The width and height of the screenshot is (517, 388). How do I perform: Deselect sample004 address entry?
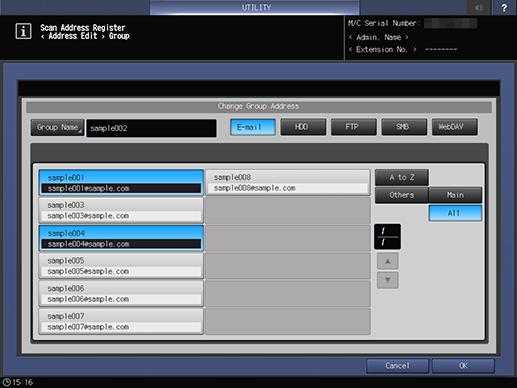[121, 238]
